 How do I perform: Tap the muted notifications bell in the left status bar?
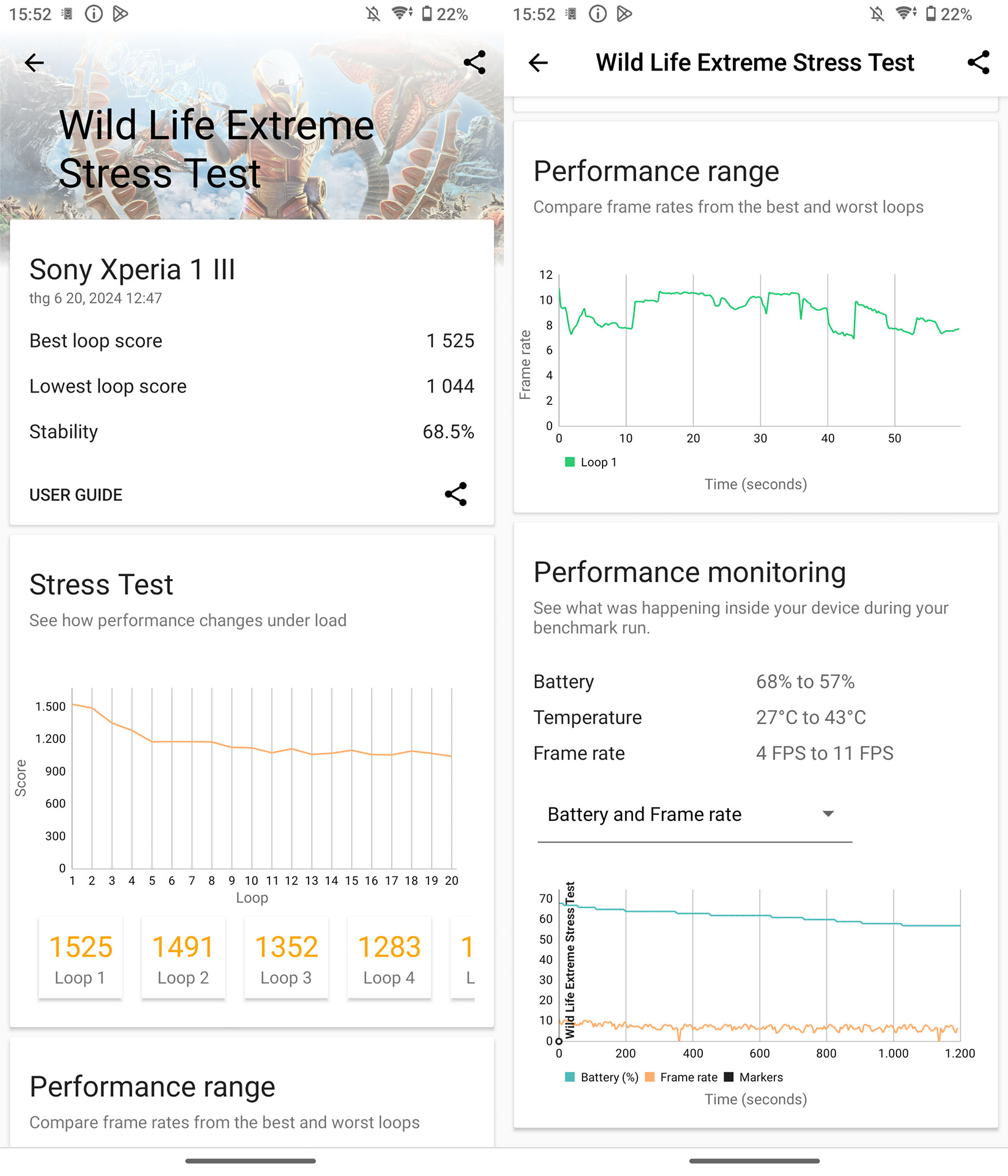pos(373,14)
